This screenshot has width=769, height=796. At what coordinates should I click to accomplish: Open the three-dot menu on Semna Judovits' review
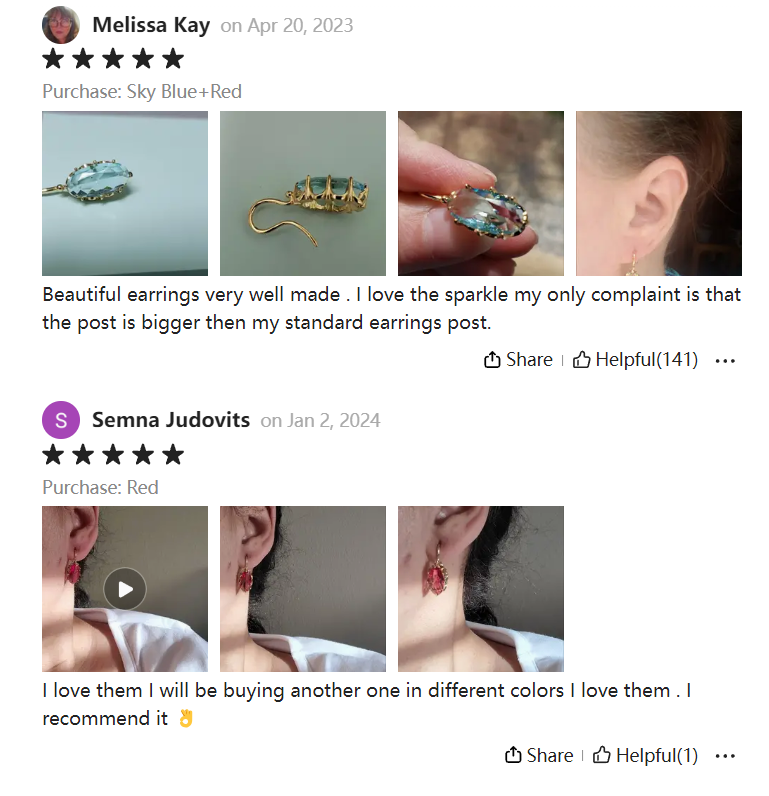[x=725, y=756]
